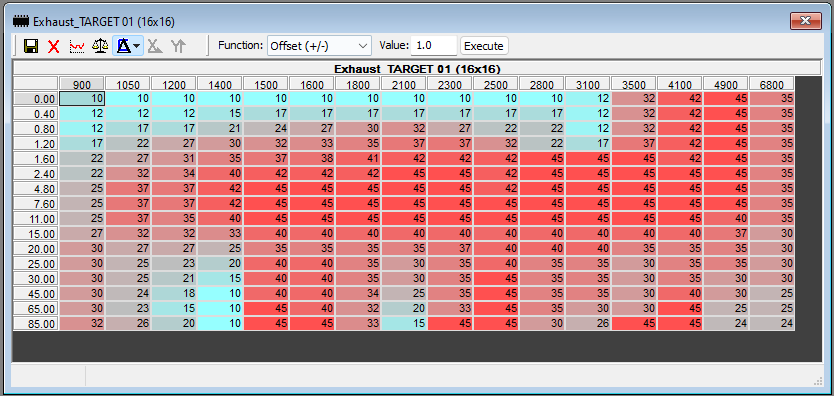Select the 900 column header
The image size is (834, 396).
coord(82,84)
